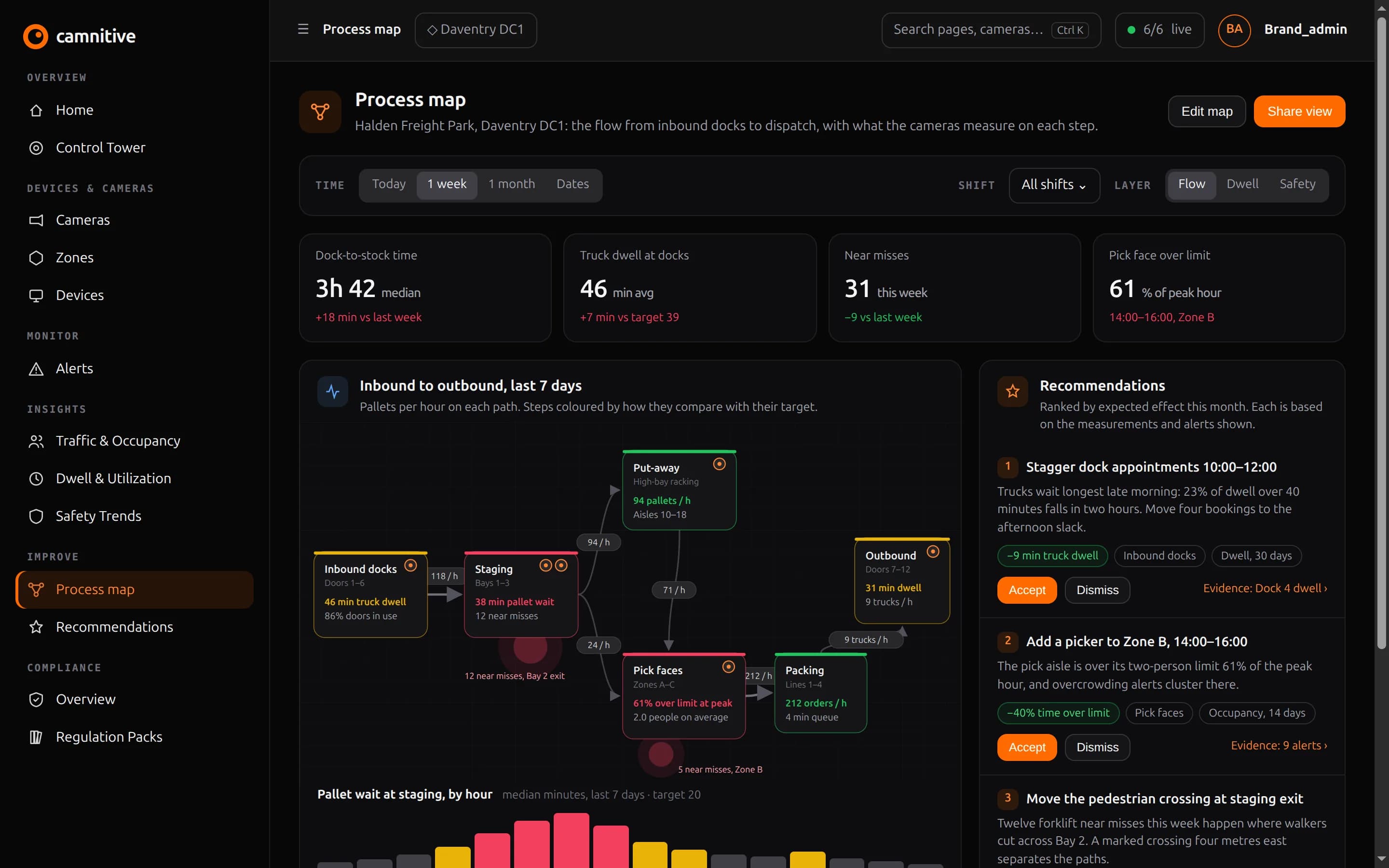Click the Devices monitor icon
This screenshot has width=1389, height=868.
36,296
